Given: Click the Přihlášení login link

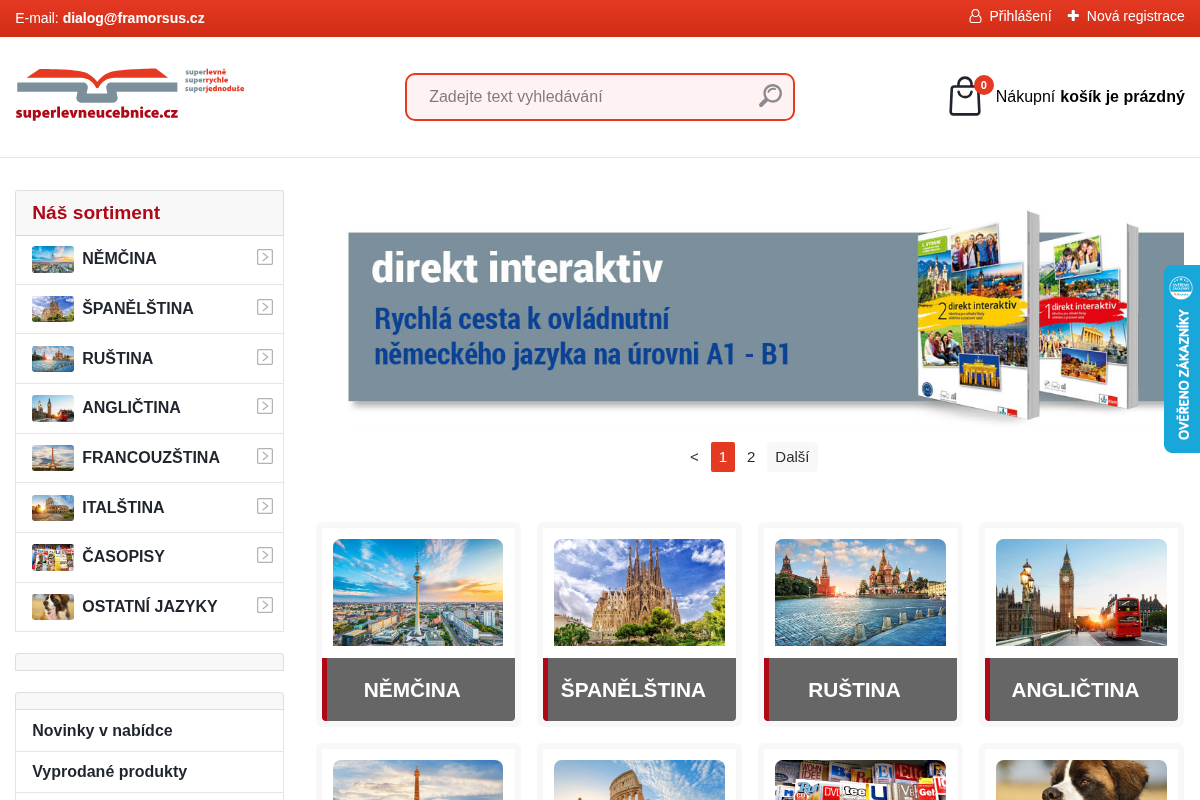Looking at the screenshot, I should (x=1020, y=16).
